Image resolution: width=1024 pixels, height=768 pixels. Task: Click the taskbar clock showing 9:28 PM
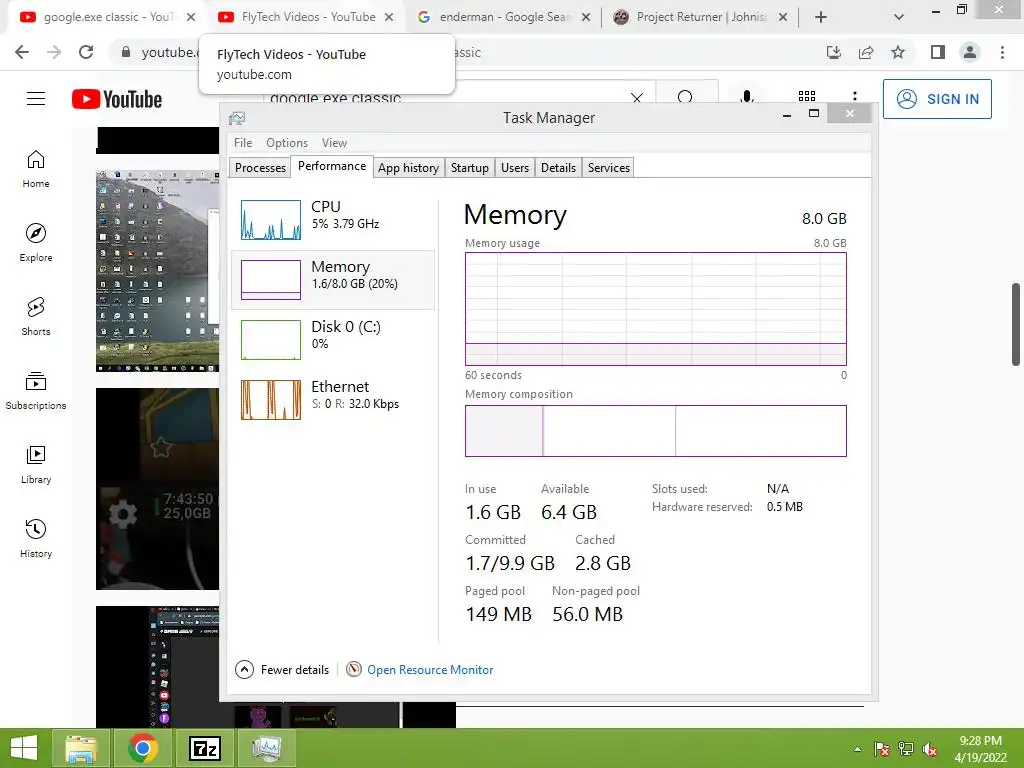point(980,749)
